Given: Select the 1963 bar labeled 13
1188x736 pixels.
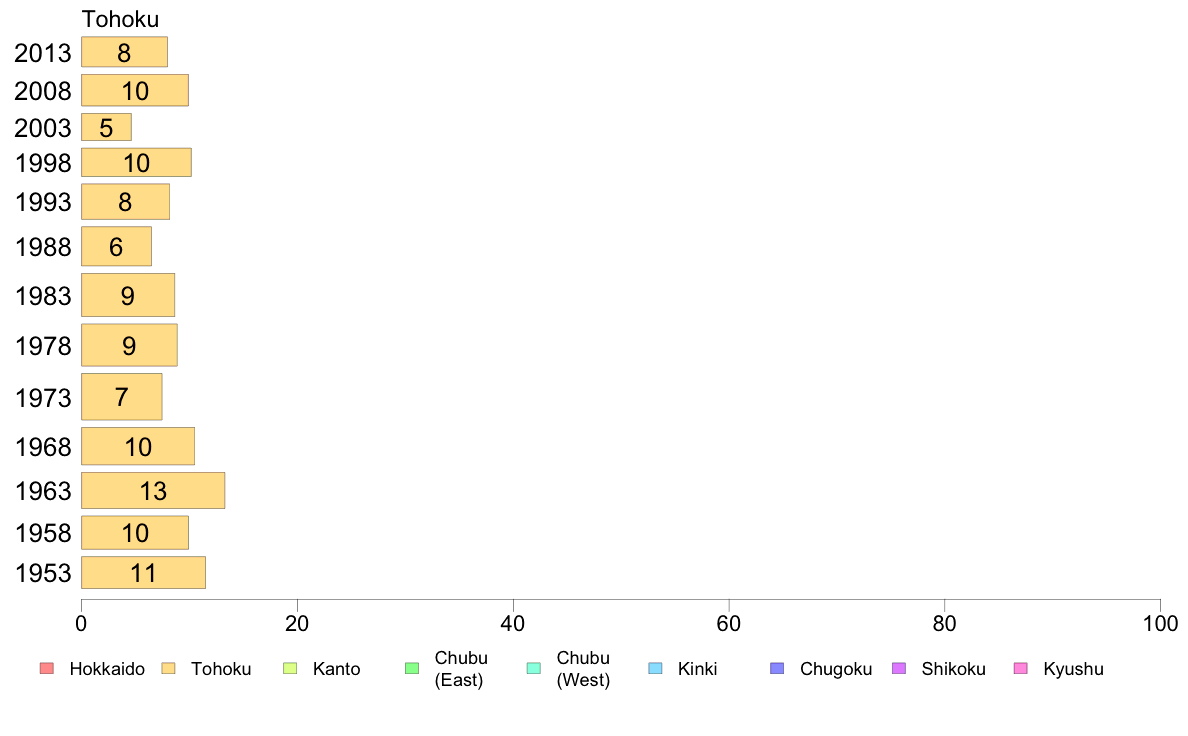Looking at the screenshot, I should [153, 490].
